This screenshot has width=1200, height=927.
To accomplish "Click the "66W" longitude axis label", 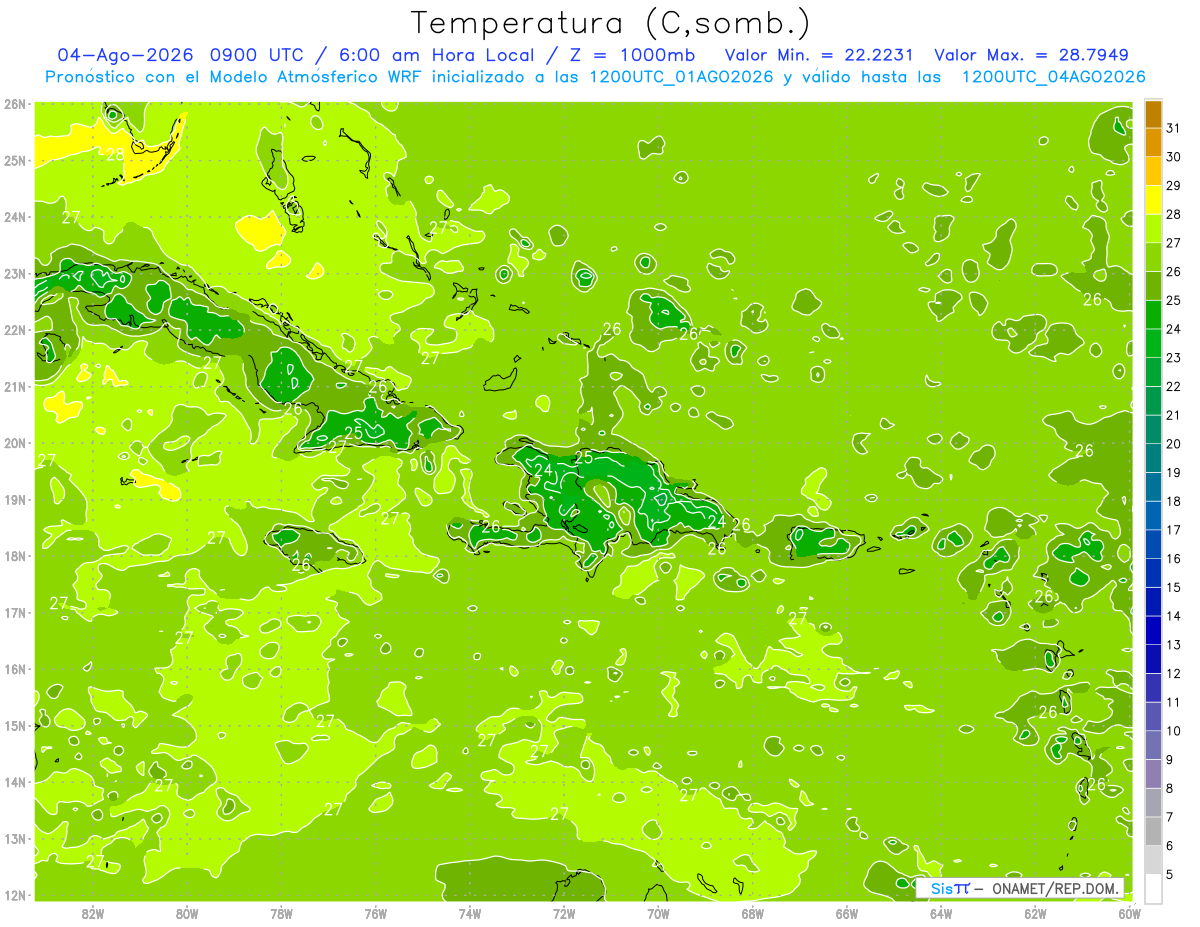I will 846,914.
